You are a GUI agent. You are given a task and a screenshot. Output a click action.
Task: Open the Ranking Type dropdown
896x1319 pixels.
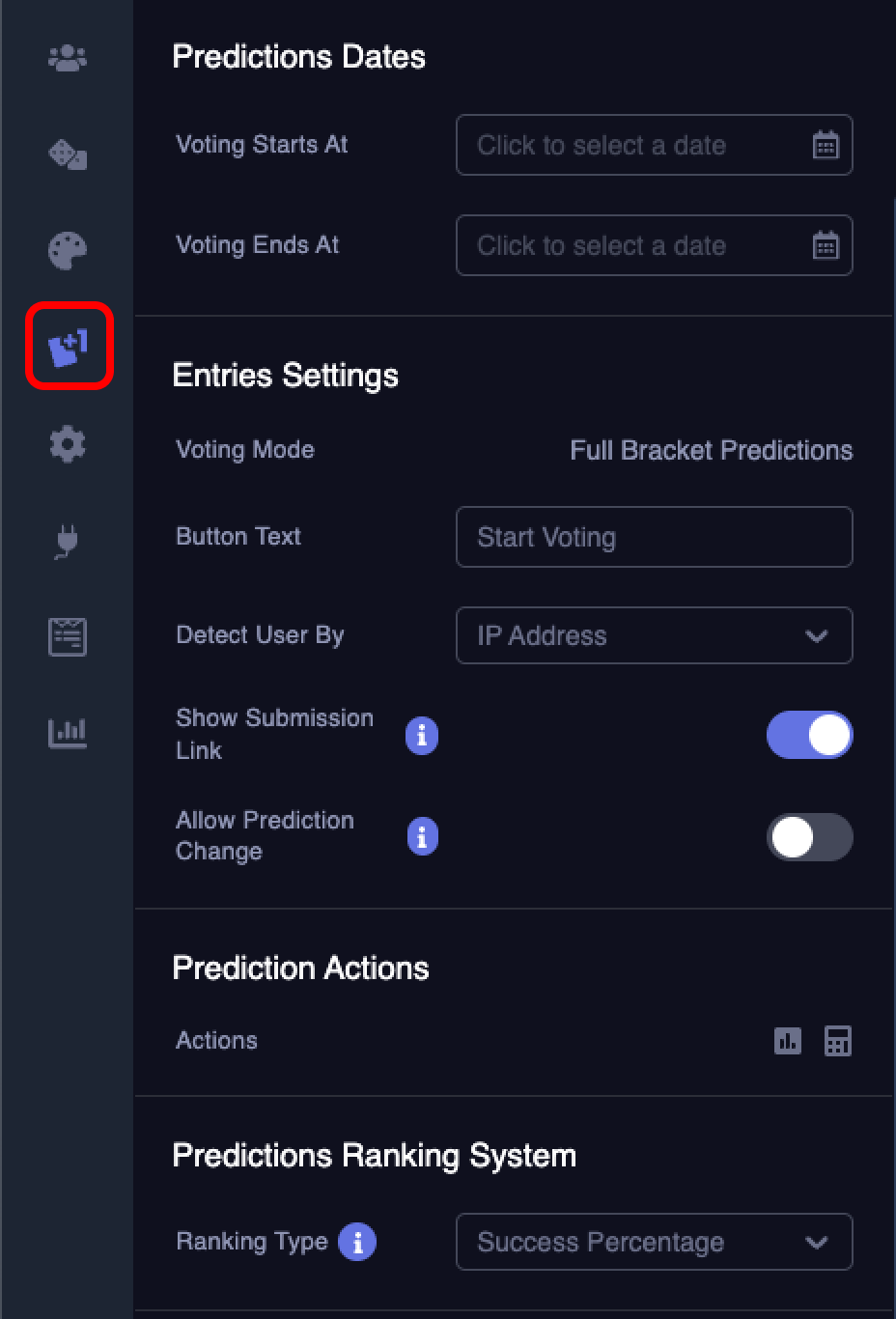coord(654,1242)
